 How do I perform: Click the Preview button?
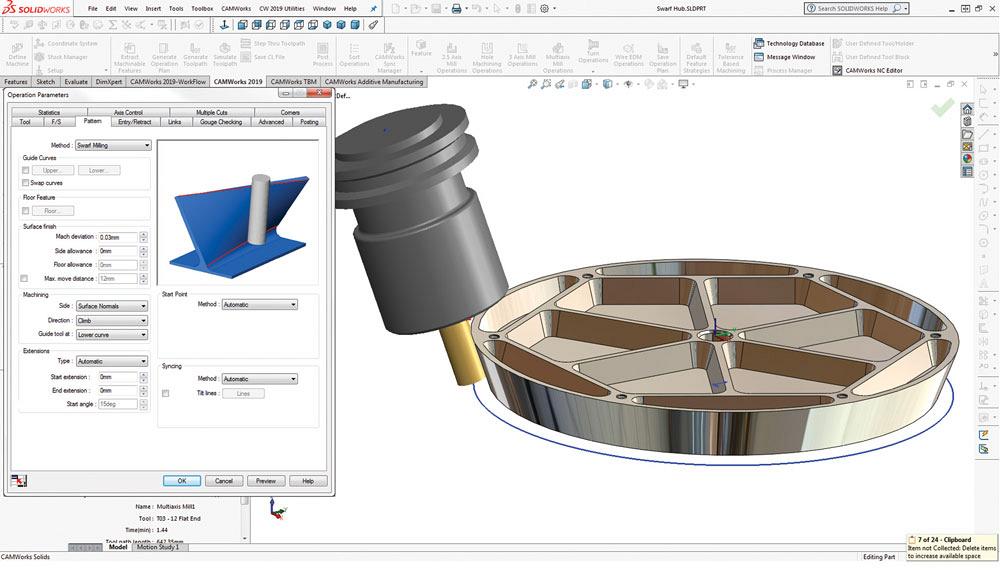265,481
